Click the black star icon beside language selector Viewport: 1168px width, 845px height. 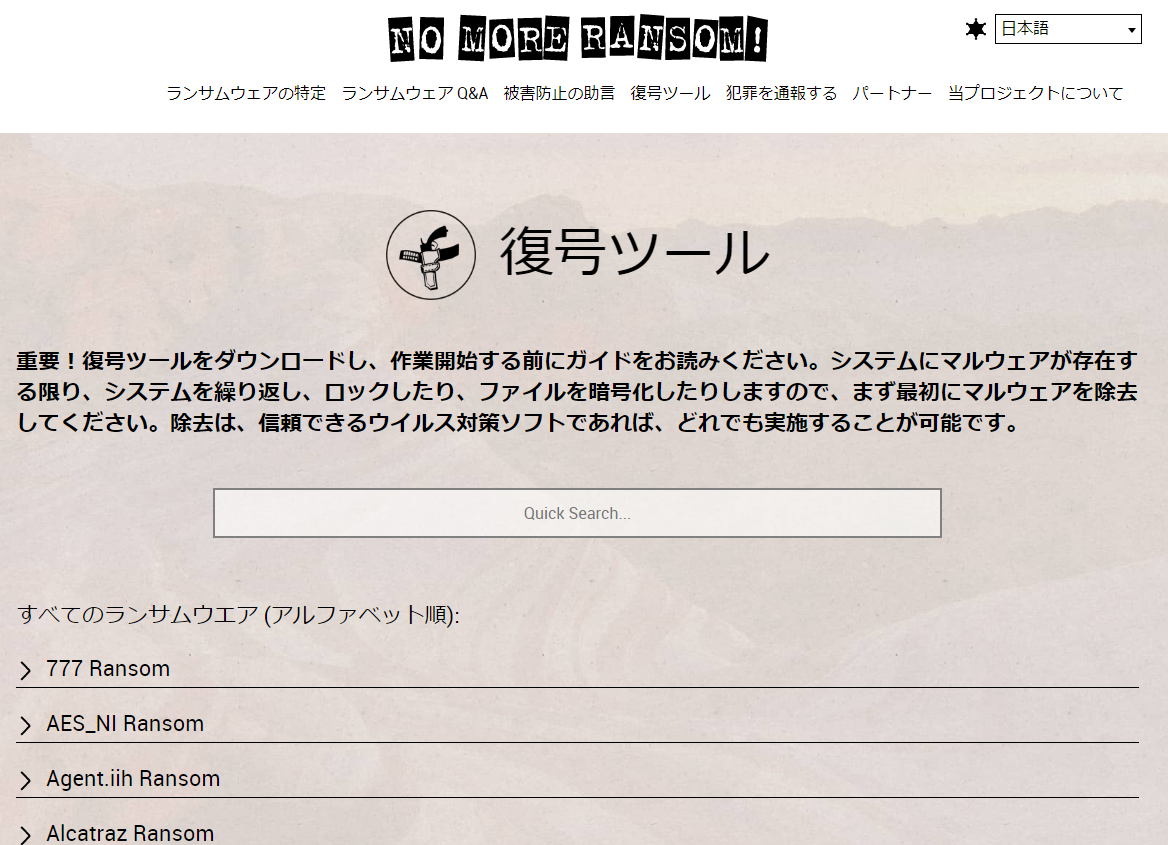pos(975,29)
